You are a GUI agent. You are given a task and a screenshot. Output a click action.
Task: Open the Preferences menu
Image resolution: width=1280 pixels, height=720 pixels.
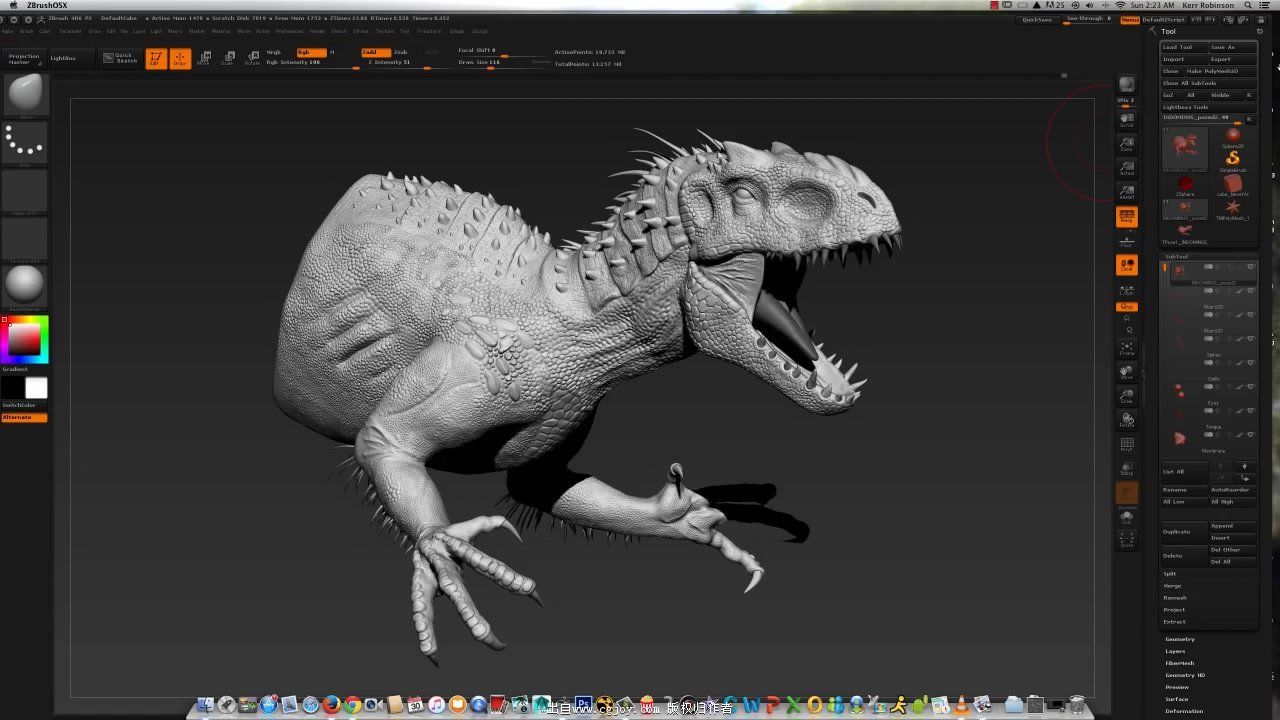(289, 31)
